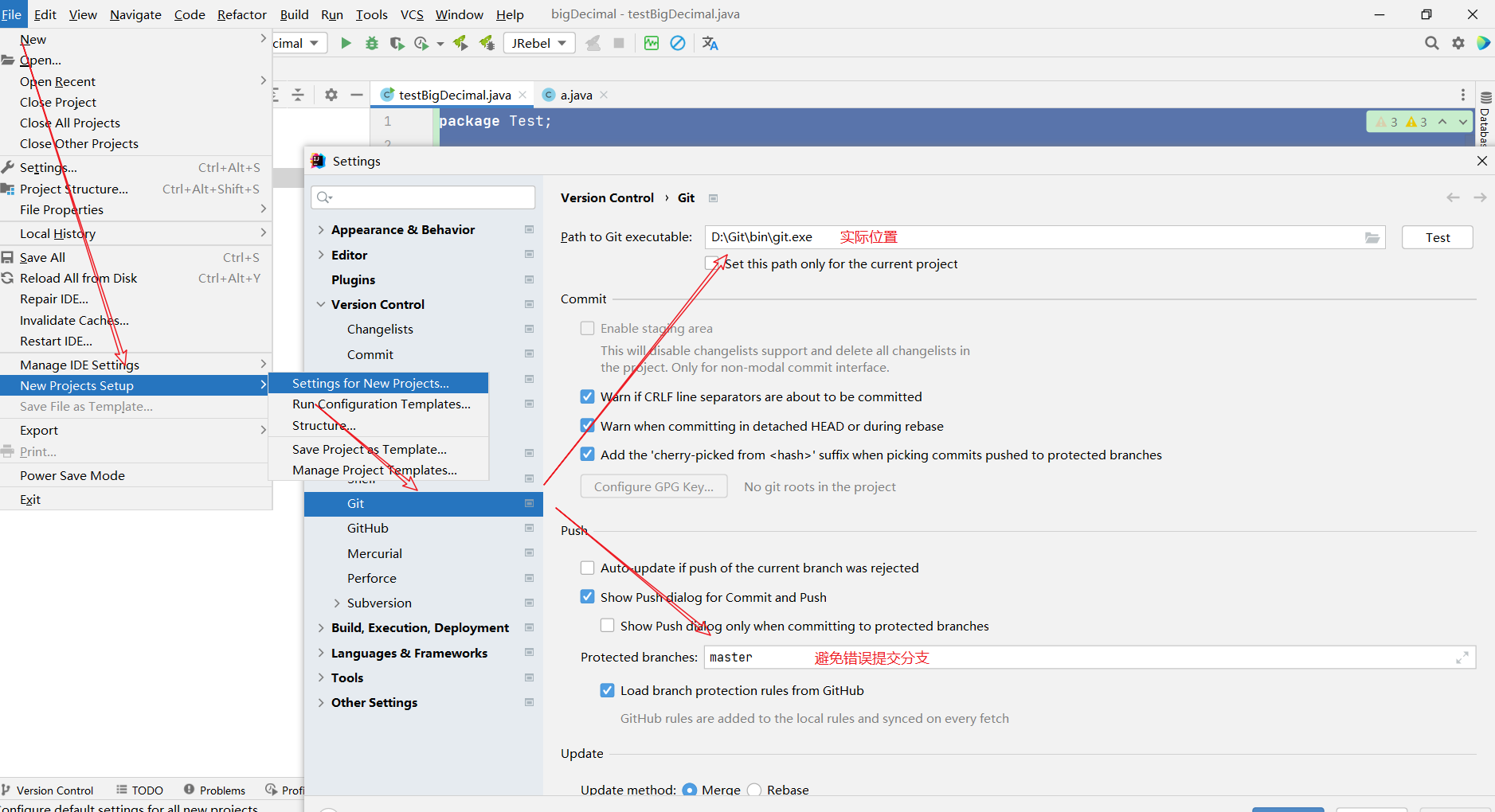The width and height of the screenshot is (1495, 812).
Task: Click the colorful plugin icon top right
Action: click(1484, 43)
